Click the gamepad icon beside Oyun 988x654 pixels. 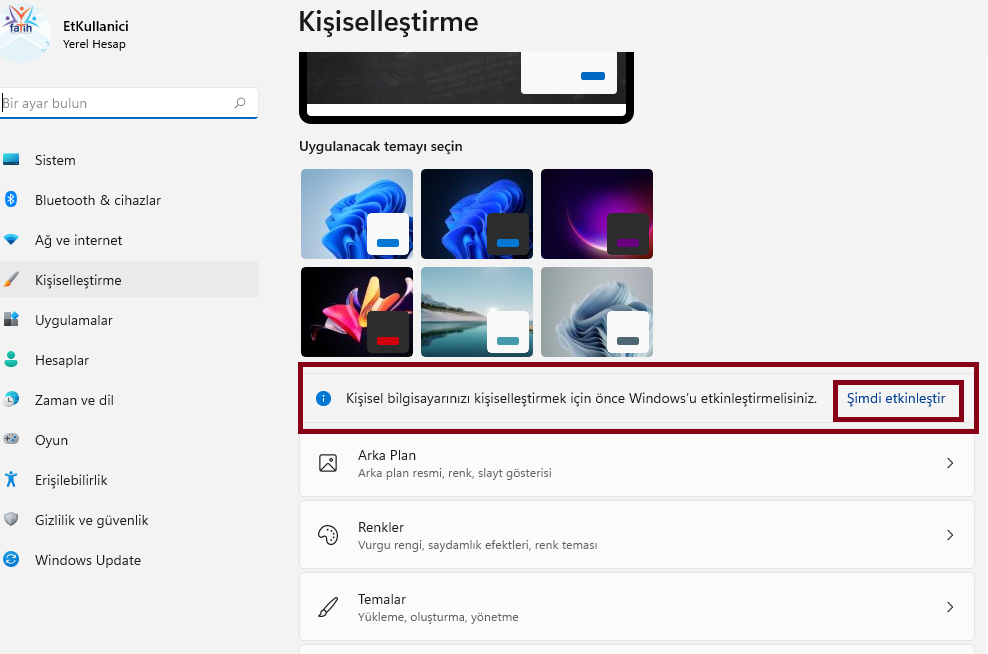[x=11, y=439]
